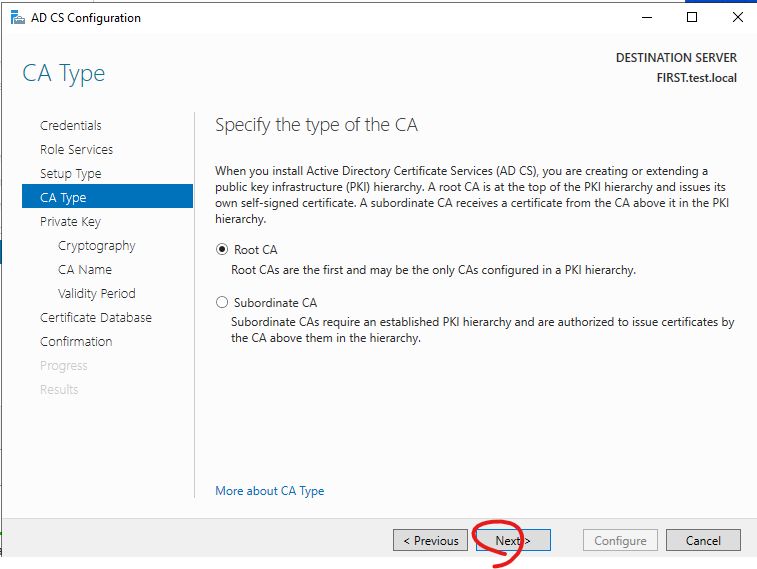Select the Root CA radio button

(x=222, y=250)
